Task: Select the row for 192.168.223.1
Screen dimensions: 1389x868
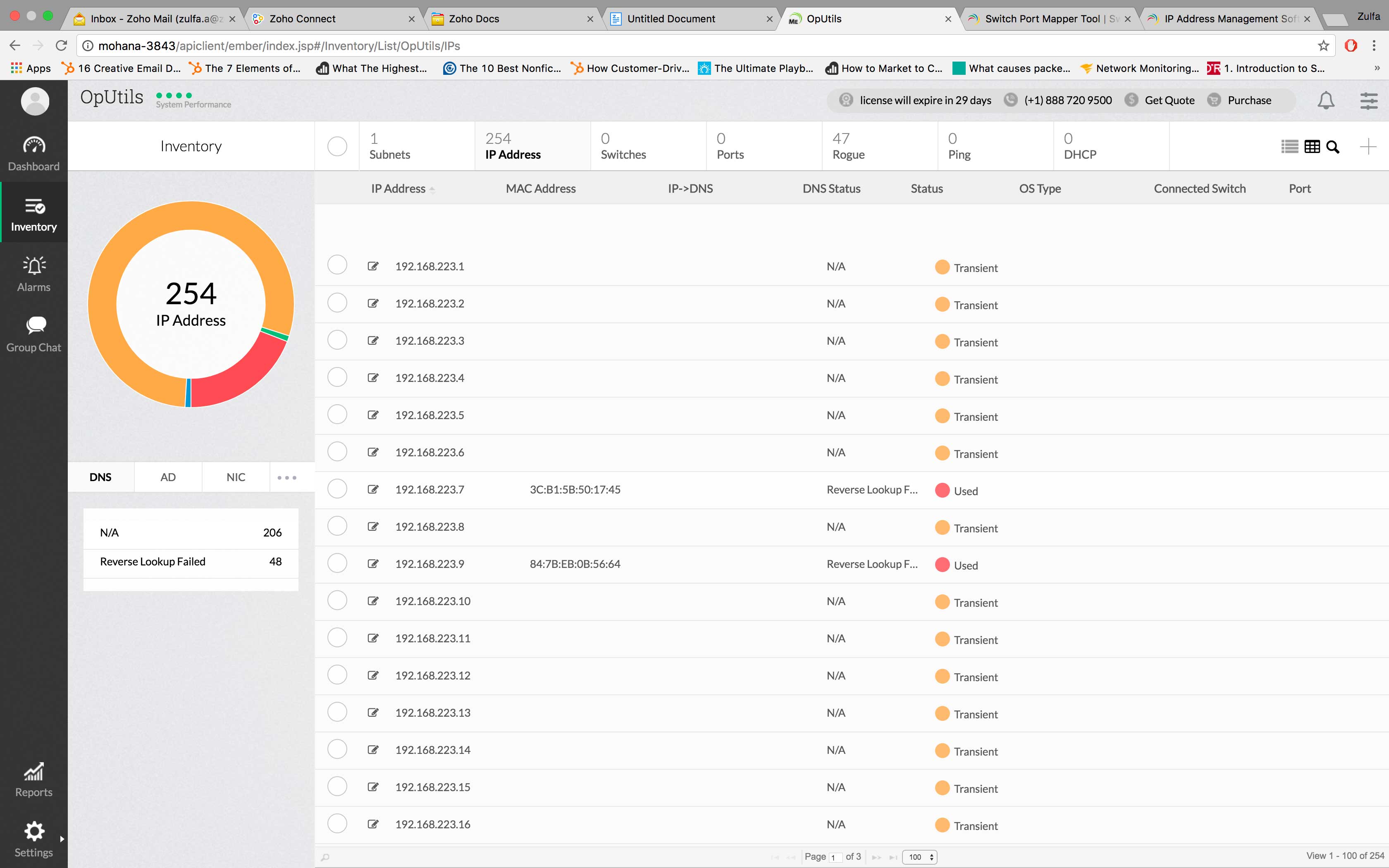Action: click(x=337, y=265)
